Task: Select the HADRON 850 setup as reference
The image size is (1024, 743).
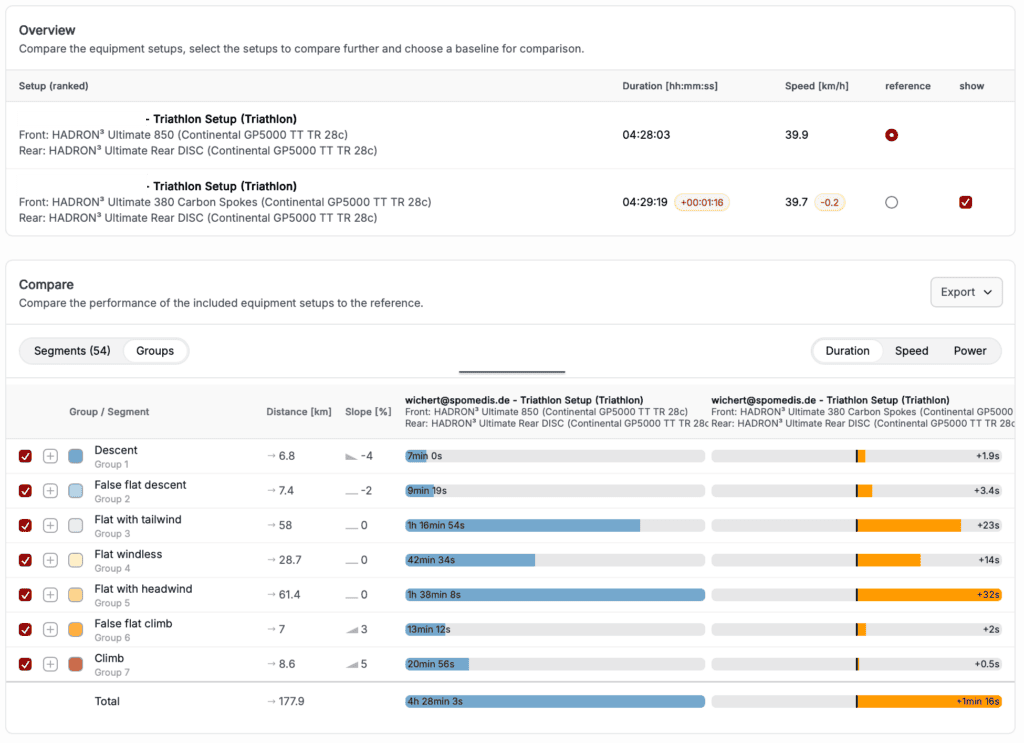Action: pos(891,135)
